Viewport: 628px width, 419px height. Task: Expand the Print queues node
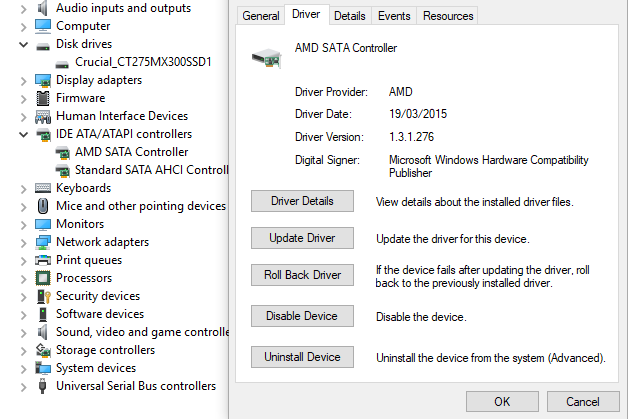(24, 261)
